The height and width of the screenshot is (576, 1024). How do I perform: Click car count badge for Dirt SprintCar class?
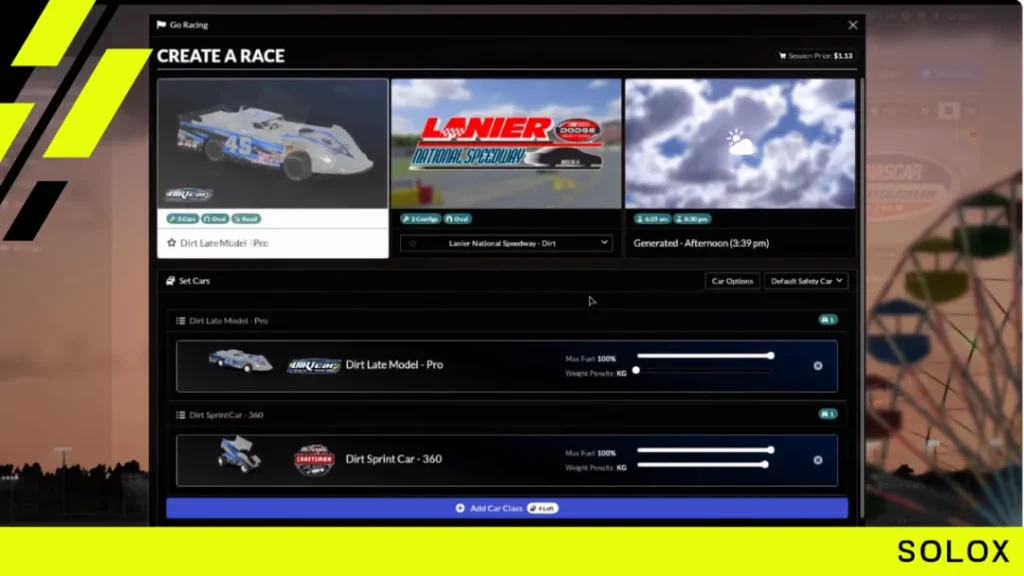(x=827, y=414)
